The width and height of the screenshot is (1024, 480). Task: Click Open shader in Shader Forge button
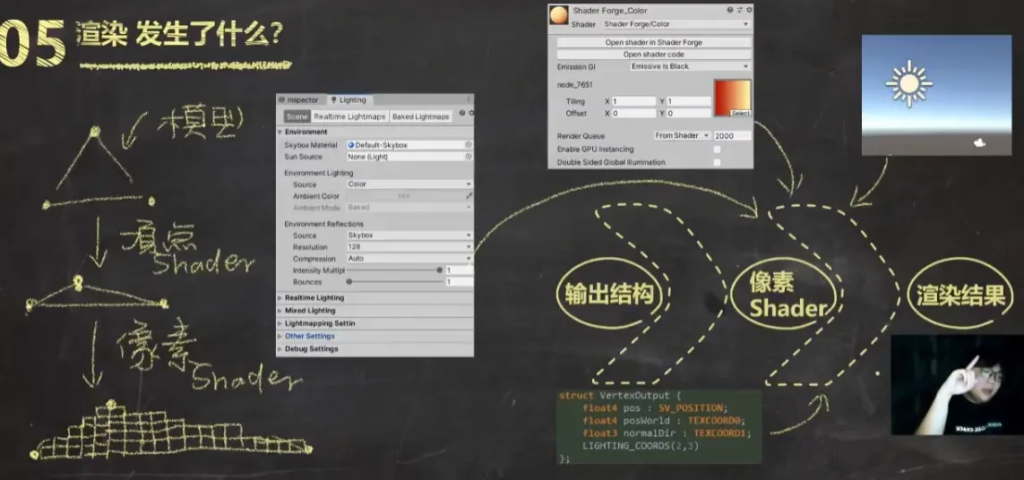[x=653, y=43]
